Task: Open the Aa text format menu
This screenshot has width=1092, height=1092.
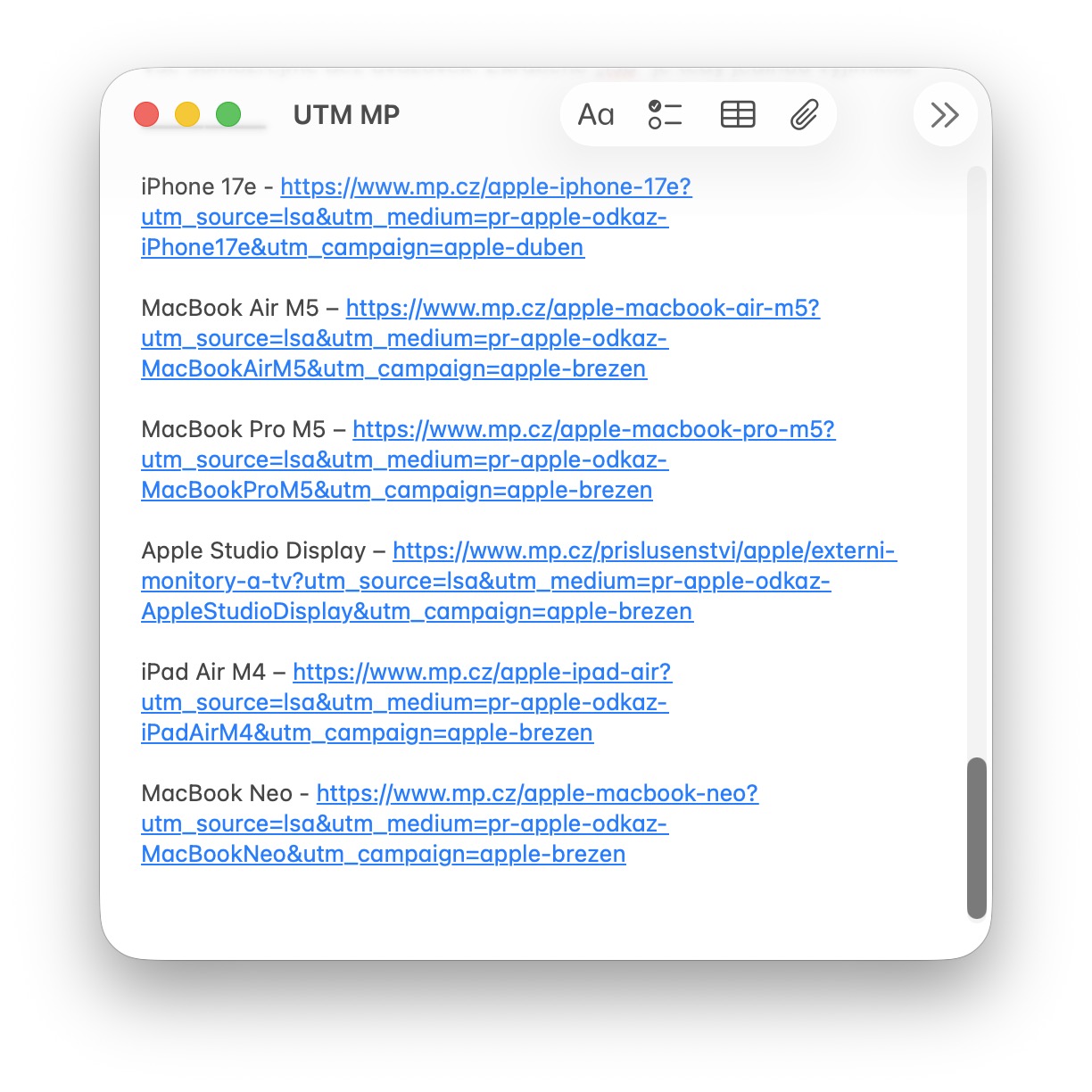Action: click(596, 115)
